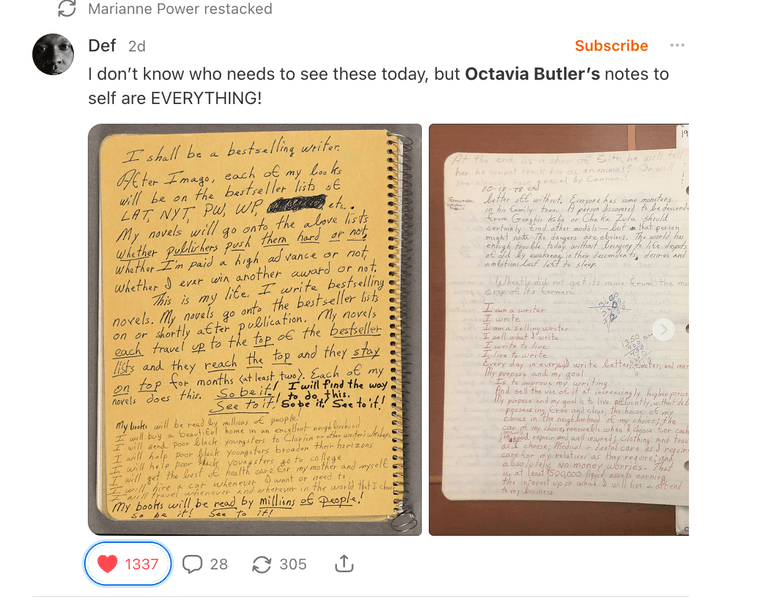Click the 1337 likes count
This screenshot has height=600, width=771.
(x=142, y=564)
